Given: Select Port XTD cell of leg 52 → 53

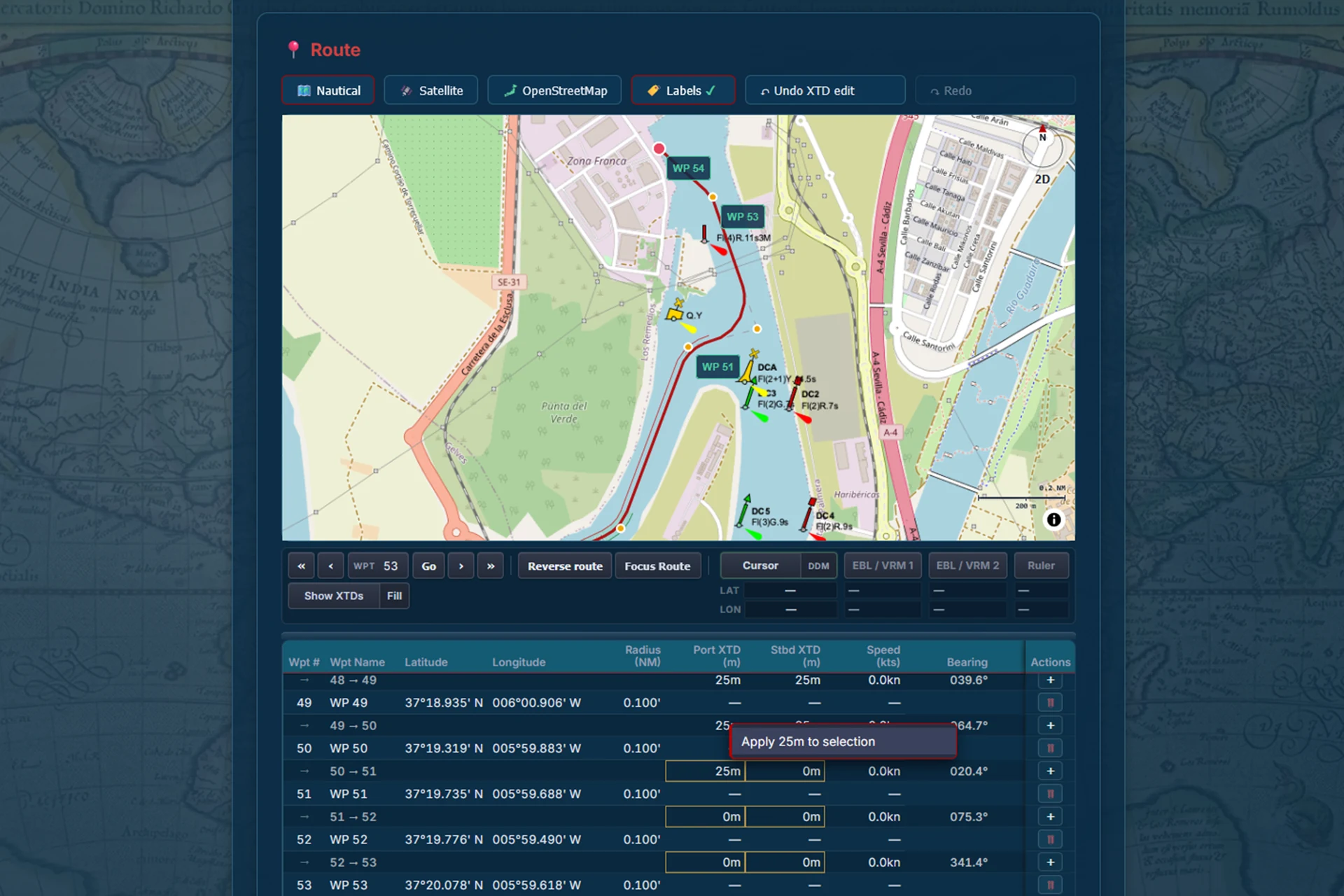Looking at the screenshot, I should coord(705,862).
